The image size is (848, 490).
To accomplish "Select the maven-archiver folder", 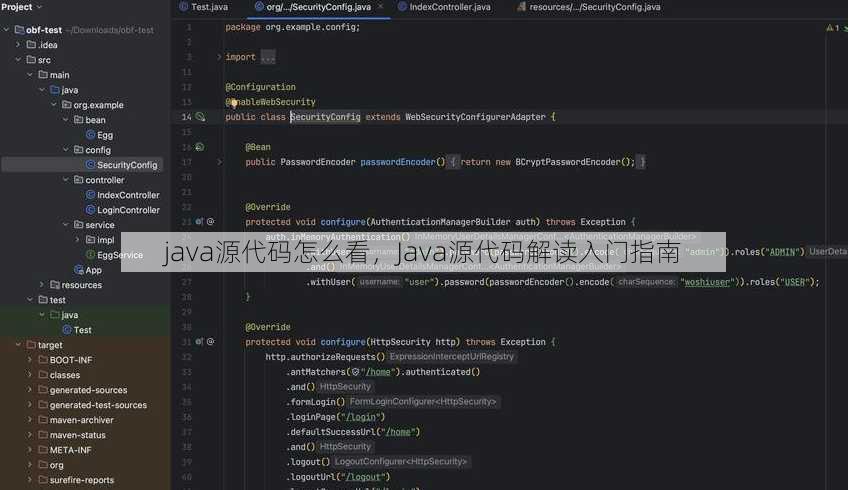I will point(81,420).
